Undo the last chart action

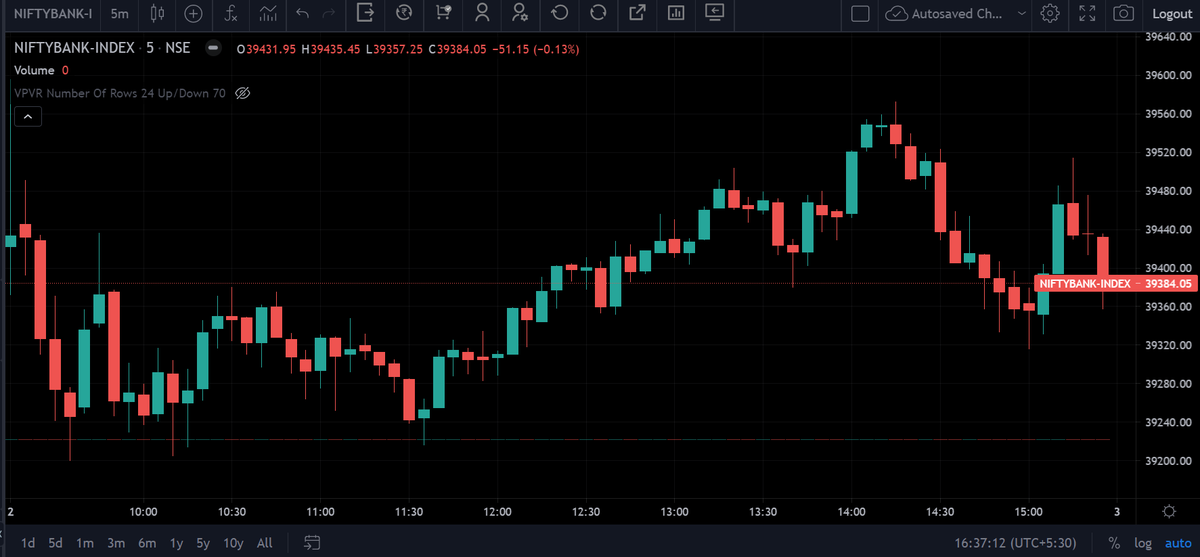[303, 14]
